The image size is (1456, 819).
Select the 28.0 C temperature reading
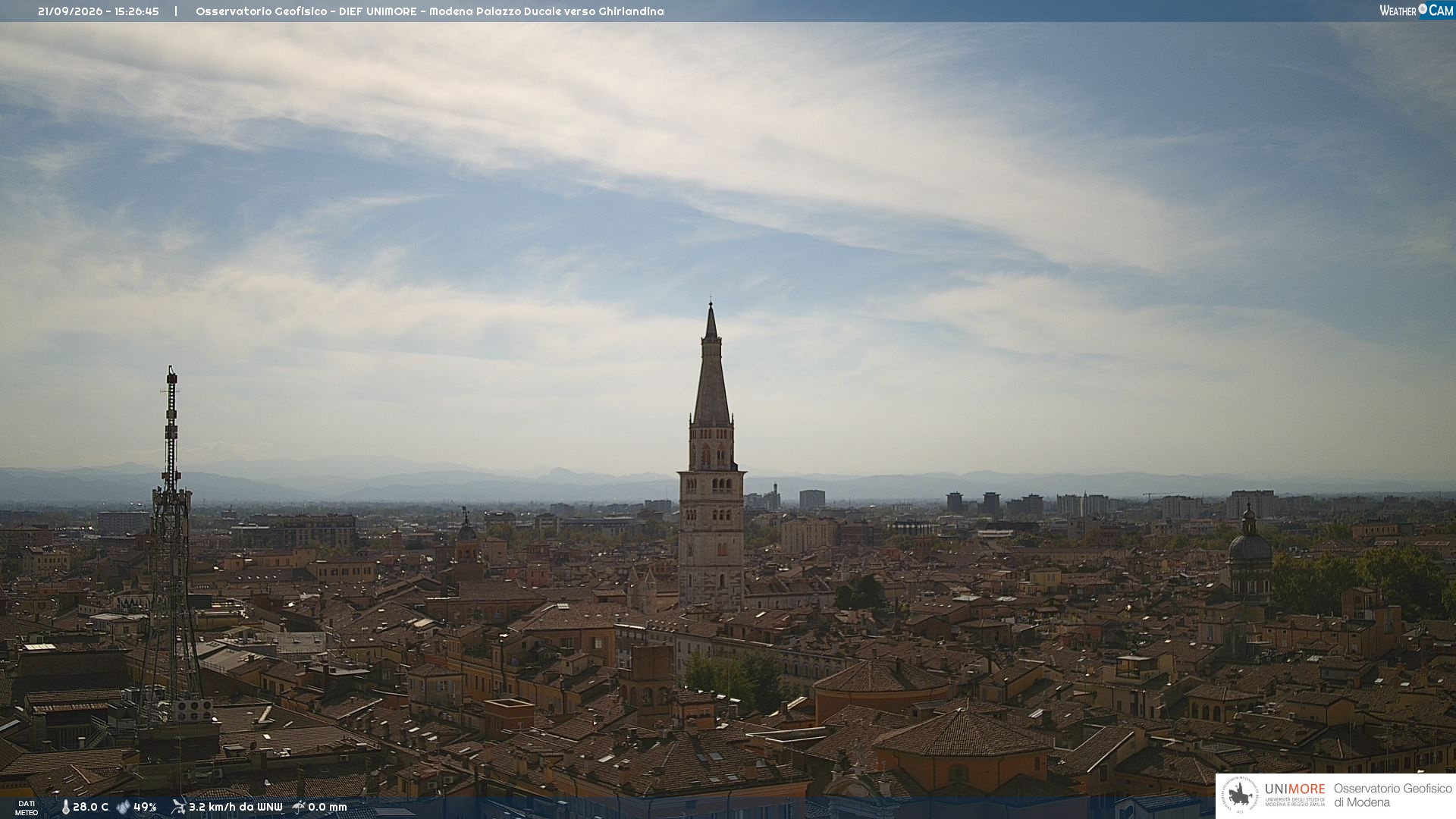90,807
